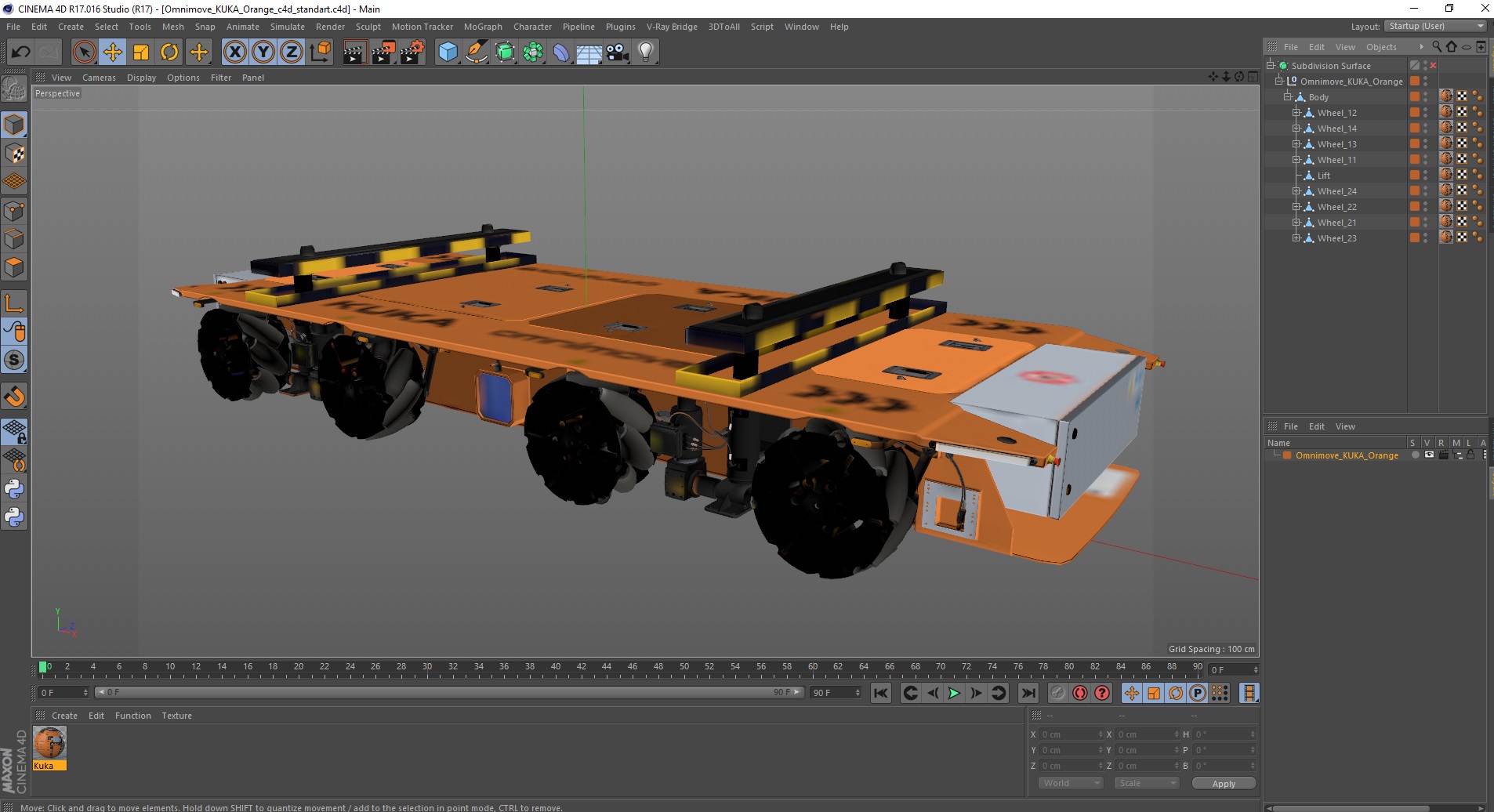This screenshot has width=1494, height=812.
Task: Toggle X axis lock
Action: 234,53
